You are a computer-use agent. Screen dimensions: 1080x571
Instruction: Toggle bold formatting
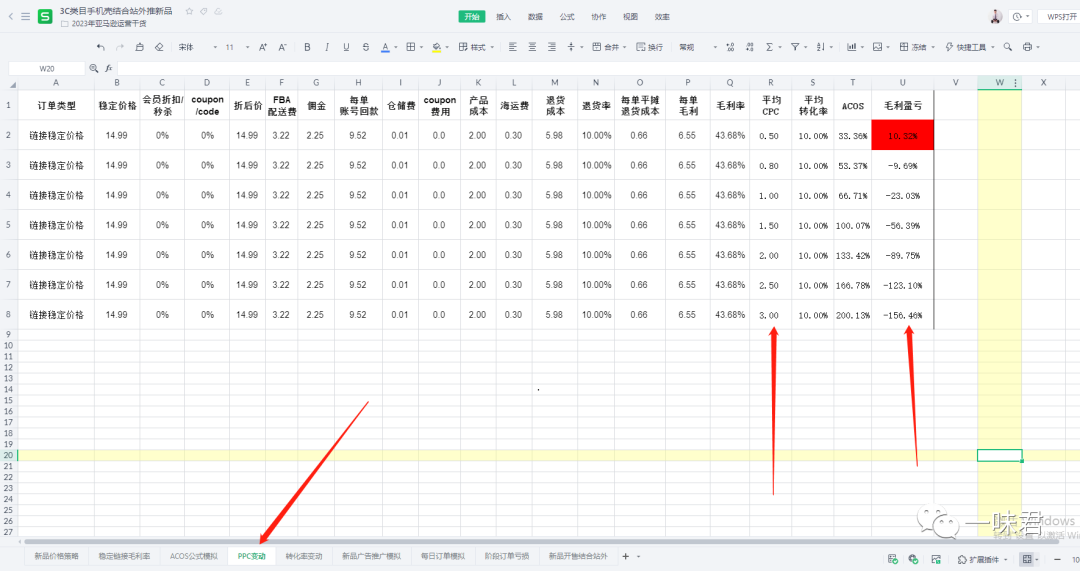point(307,47)
